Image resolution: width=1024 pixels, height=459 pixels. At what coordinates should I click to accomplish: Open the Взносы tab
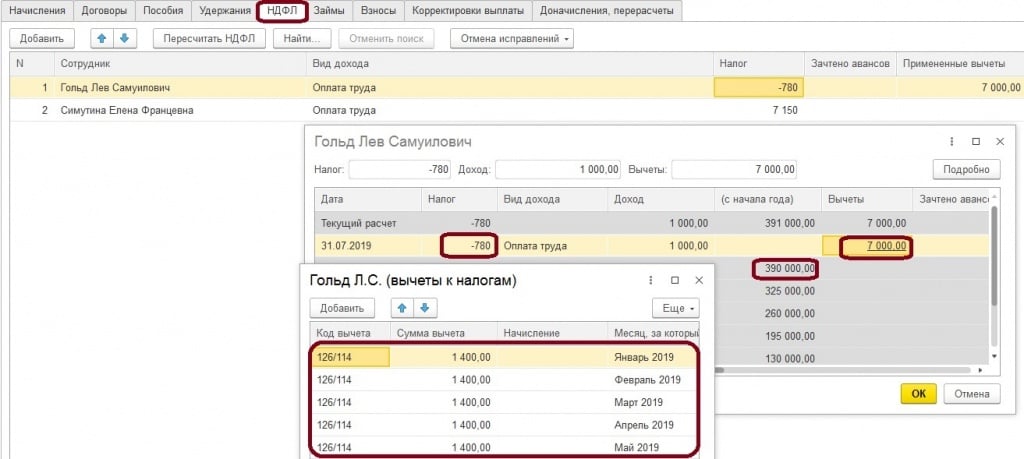375,11
